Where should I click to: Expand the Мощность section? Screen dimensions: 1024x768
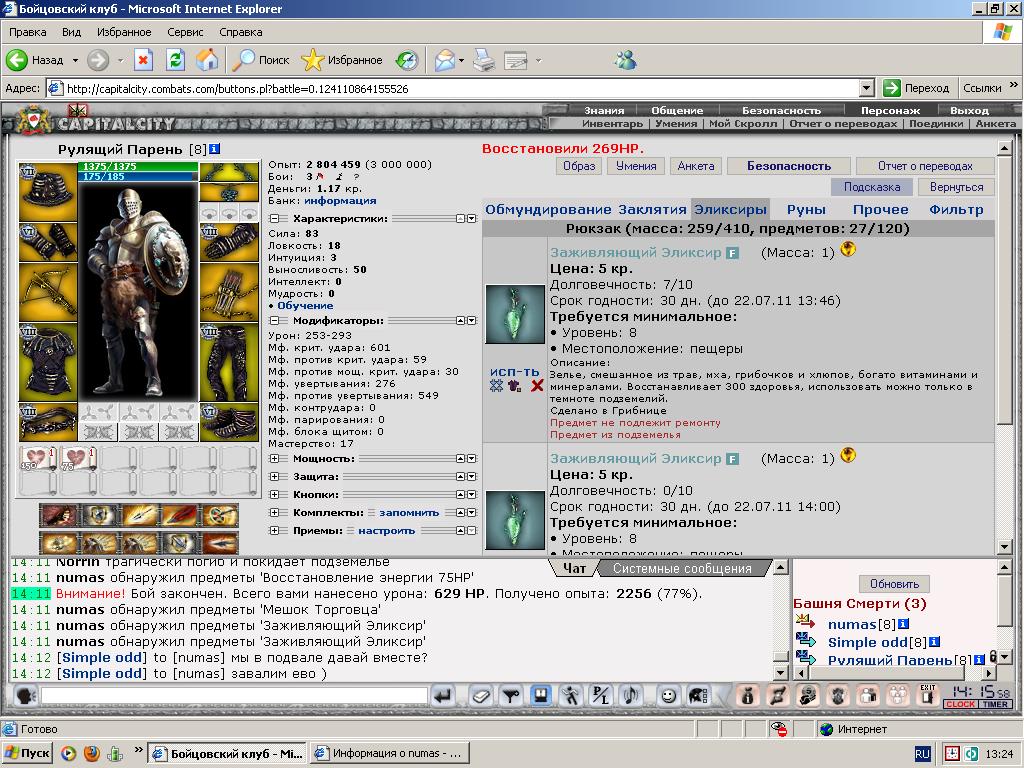pos(274,459)
